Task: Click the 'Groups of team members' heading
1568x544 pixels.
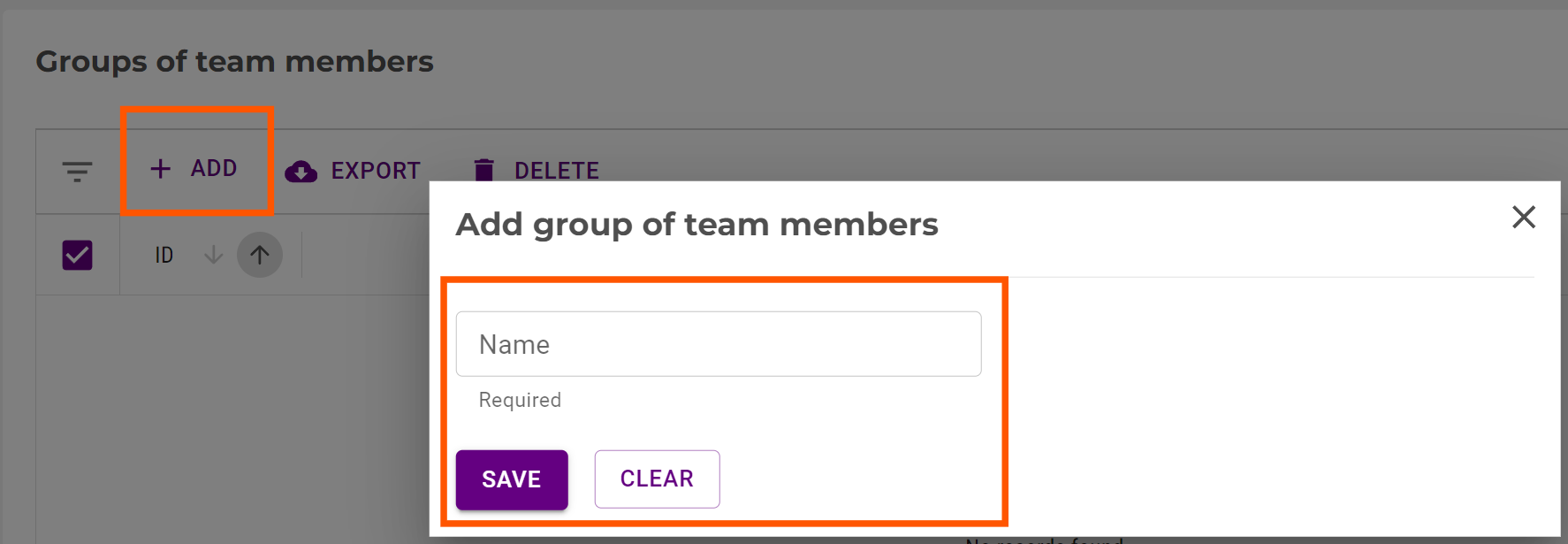Action: click(234, 62)
